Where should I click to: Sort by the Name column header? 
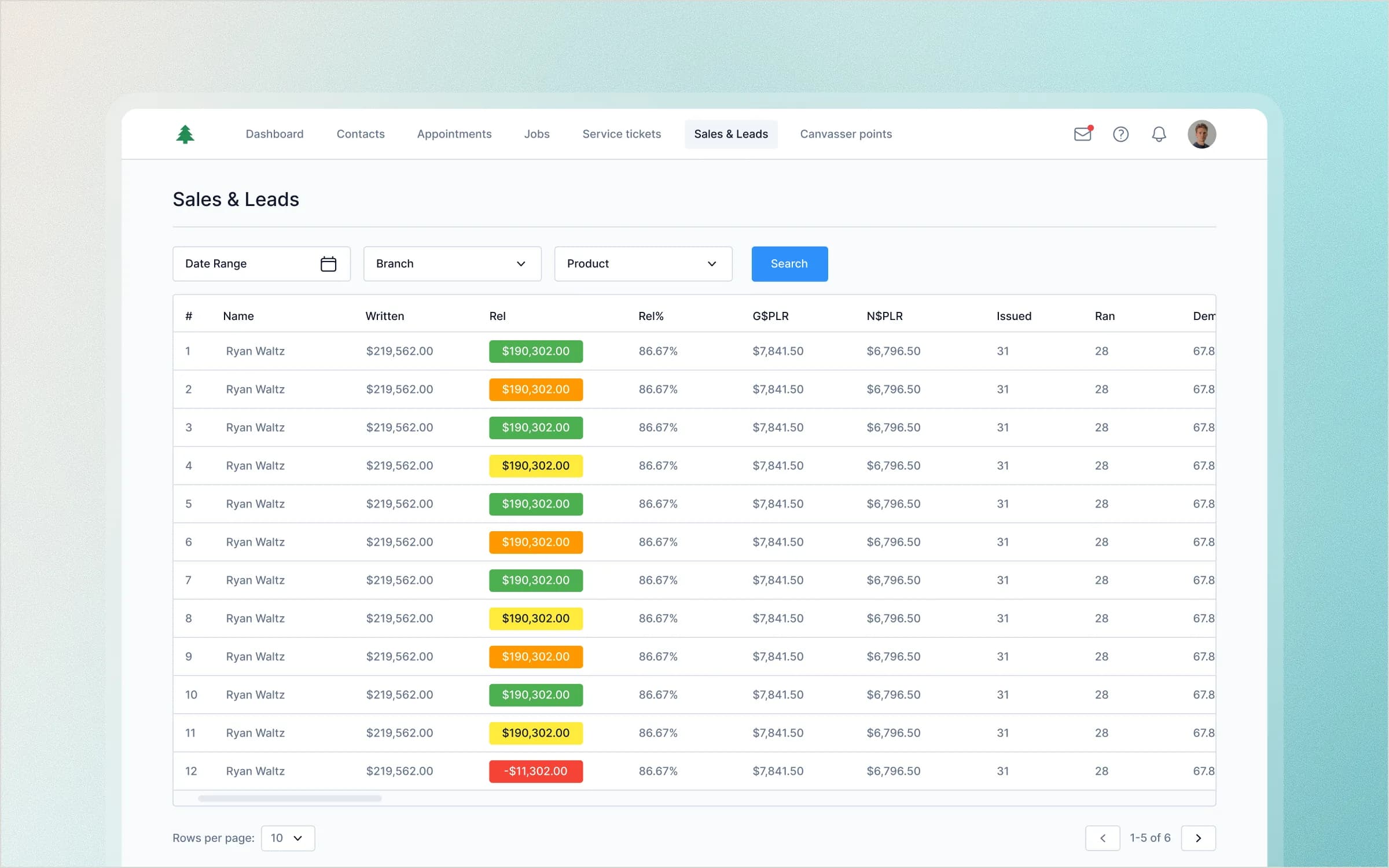(238, 316)
